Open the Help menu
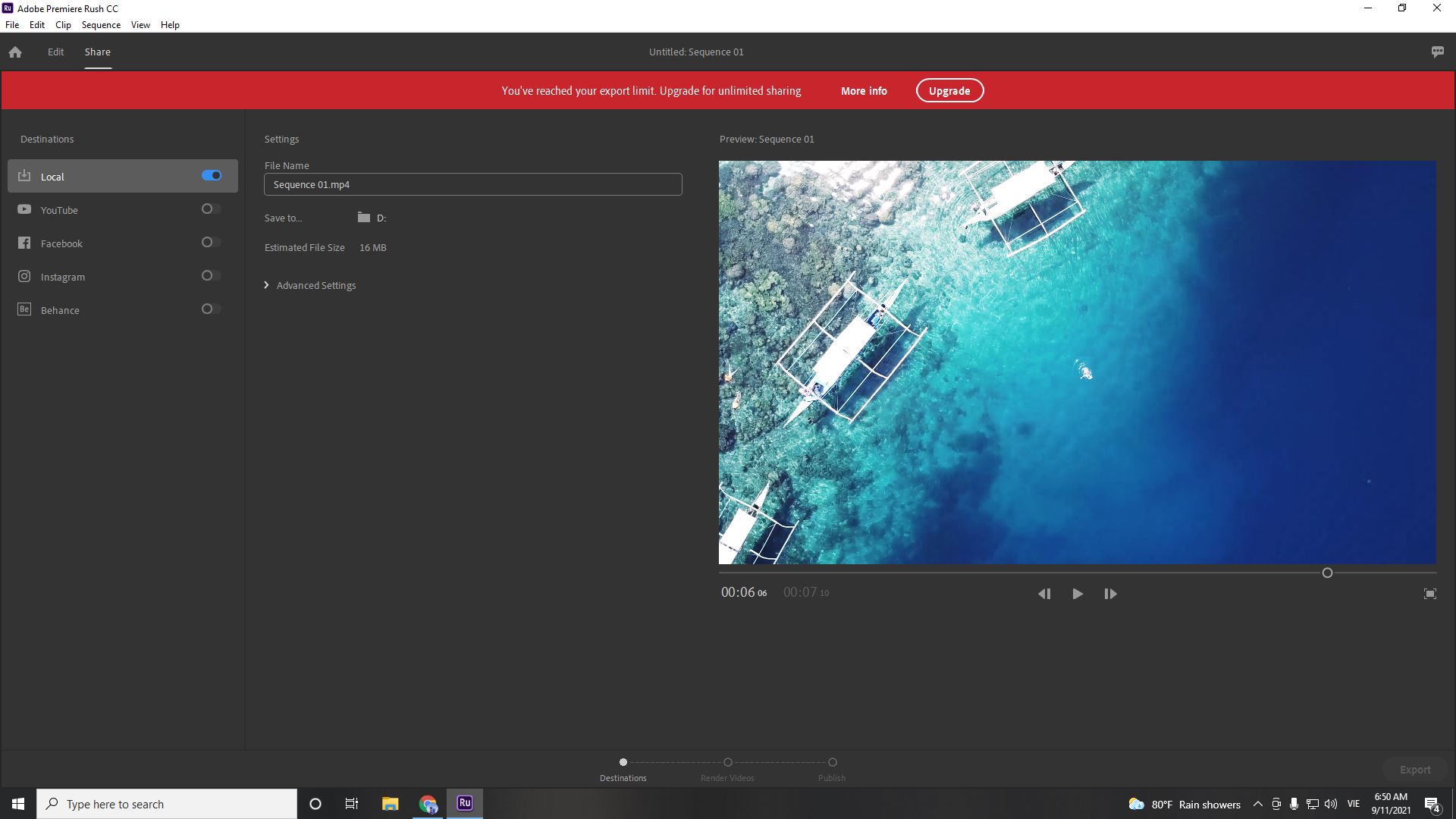The width and height of the screenshot is (1456, 819). pos(170,25)
